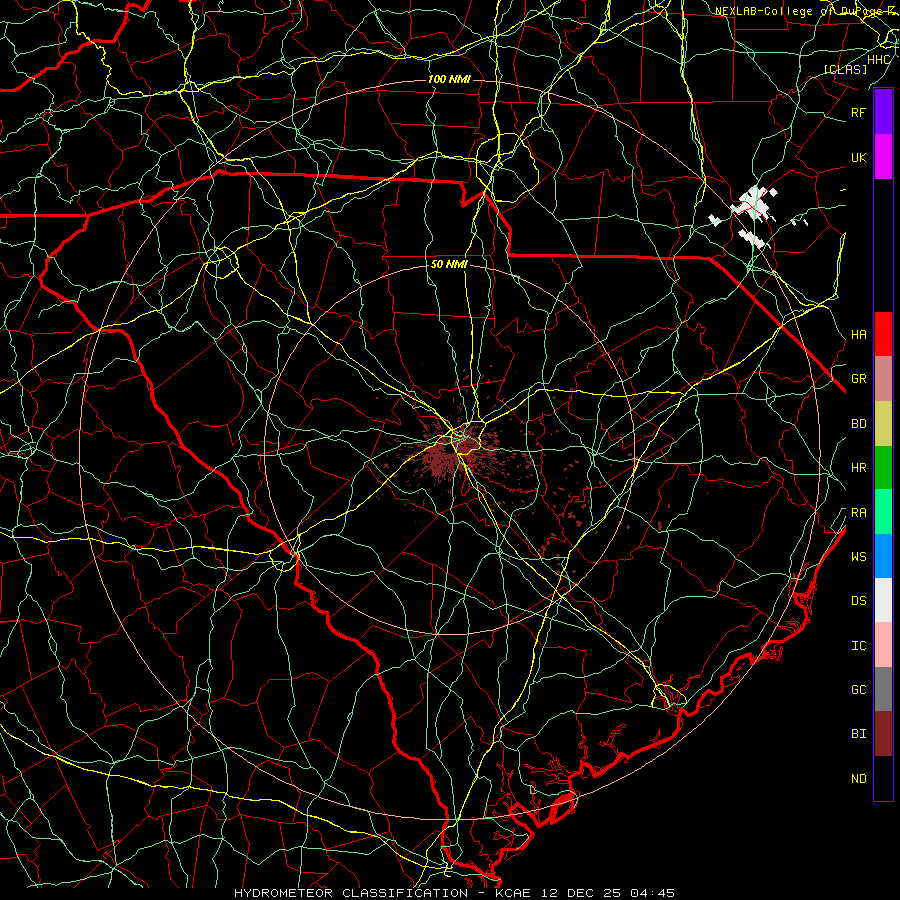900x900 pixels.
Task: Click the 50 NMI range ring label
Action: pyautogui.click(x=449, y=265)
